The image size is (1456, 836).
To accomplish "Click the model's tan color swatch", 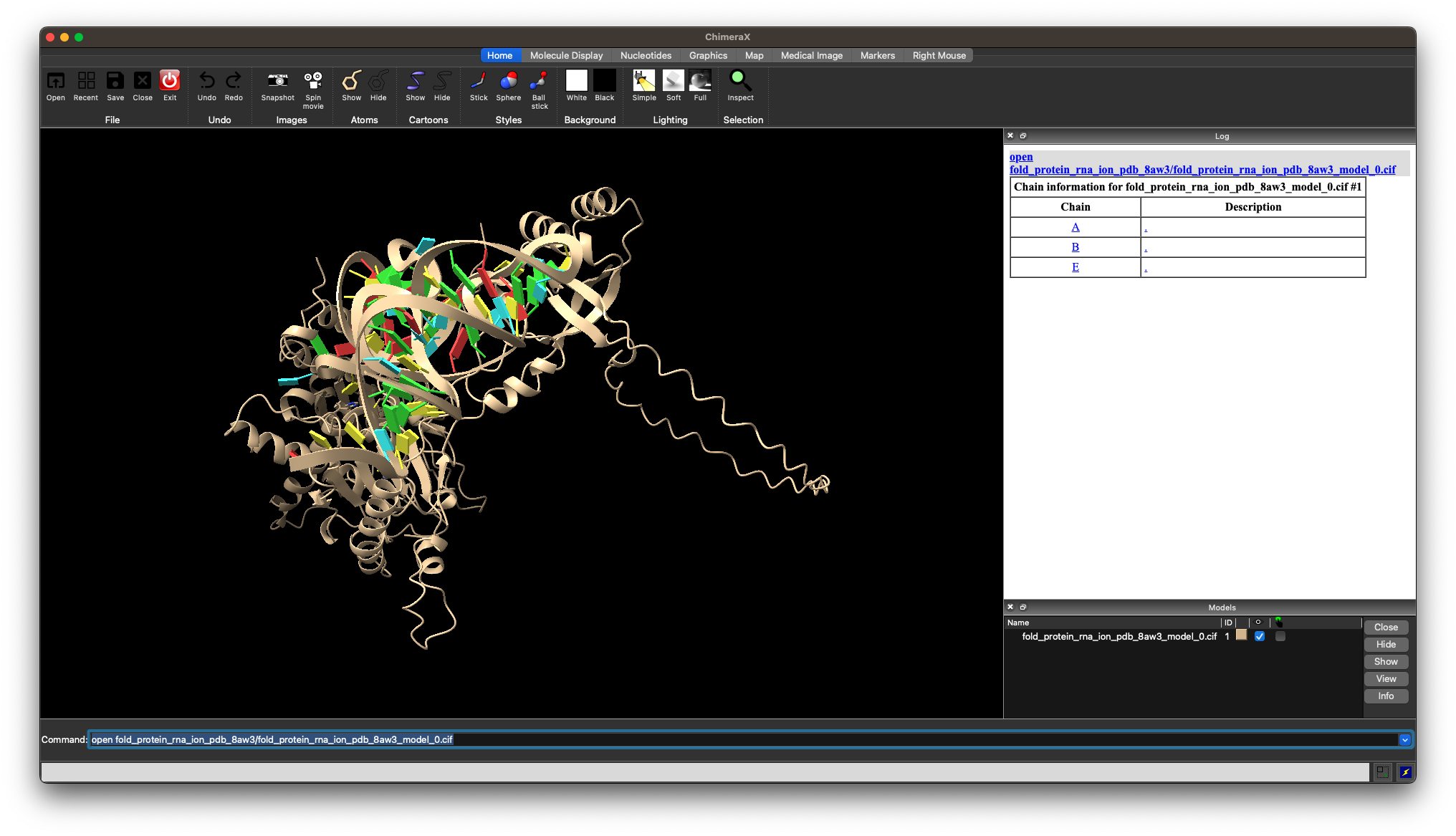I will tap(1241, 635).
